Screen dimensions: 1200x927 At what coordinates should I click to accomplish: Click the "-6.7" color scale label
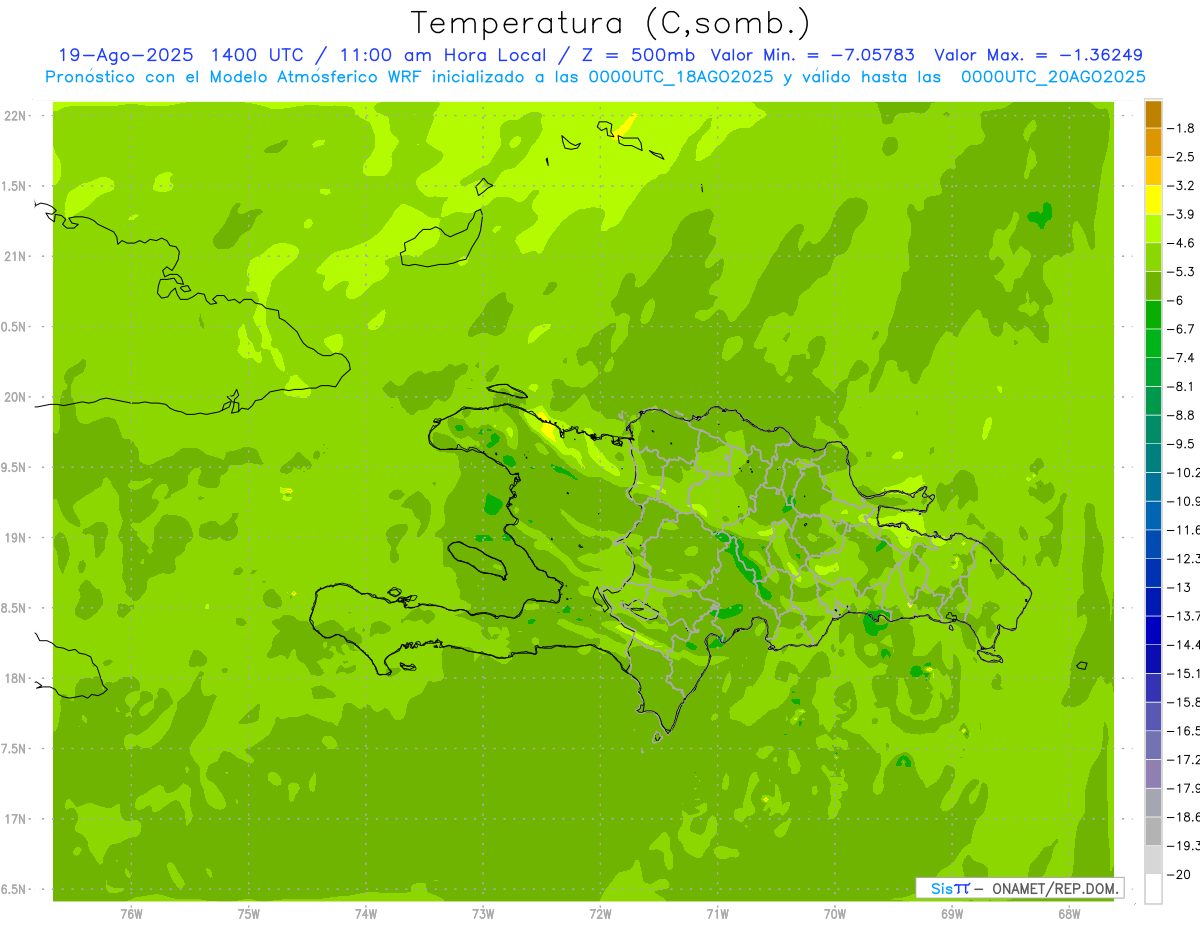(x=1181, y=329)
